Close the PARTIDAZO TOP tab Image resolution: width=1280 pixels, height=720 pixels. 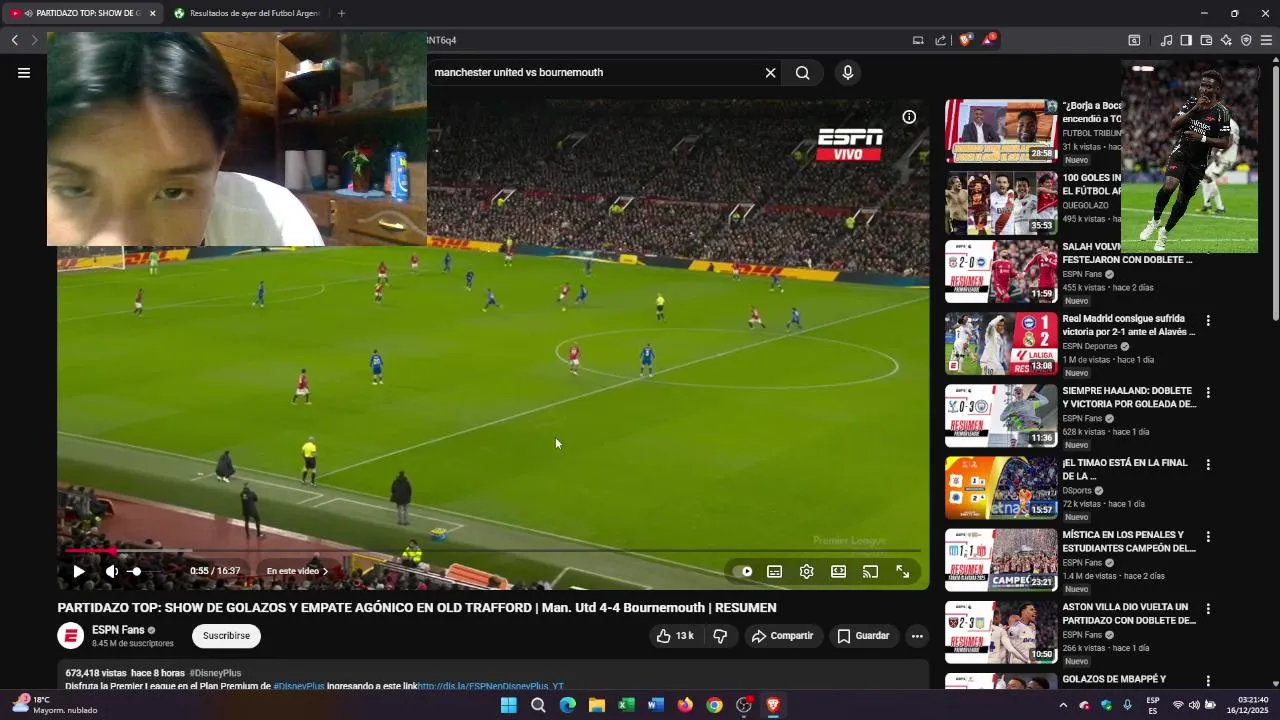(153, 13)
